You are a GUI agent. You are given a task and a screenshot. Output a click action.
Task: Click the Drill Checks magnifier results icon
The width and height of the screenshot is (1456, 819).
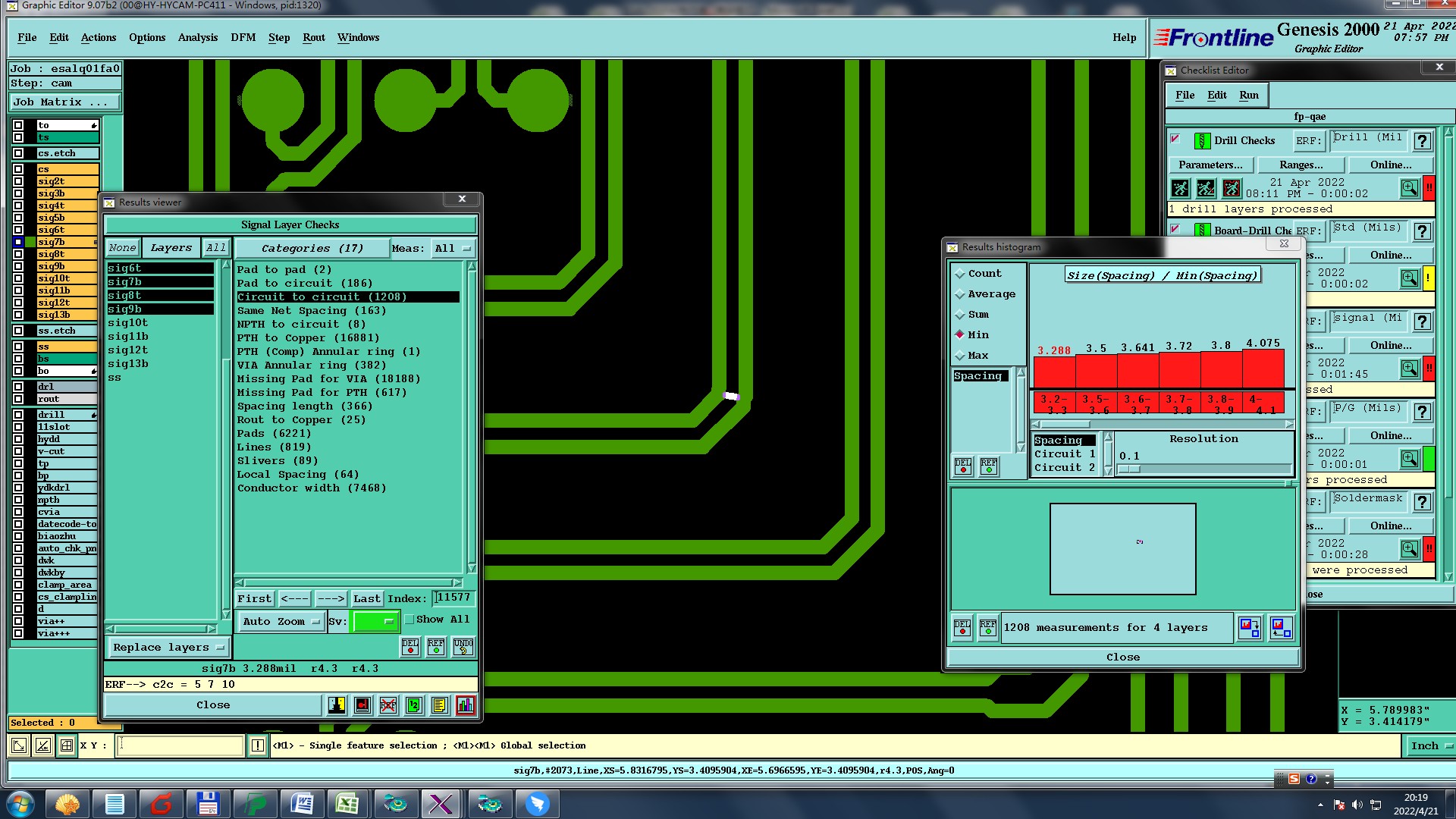1409,188
